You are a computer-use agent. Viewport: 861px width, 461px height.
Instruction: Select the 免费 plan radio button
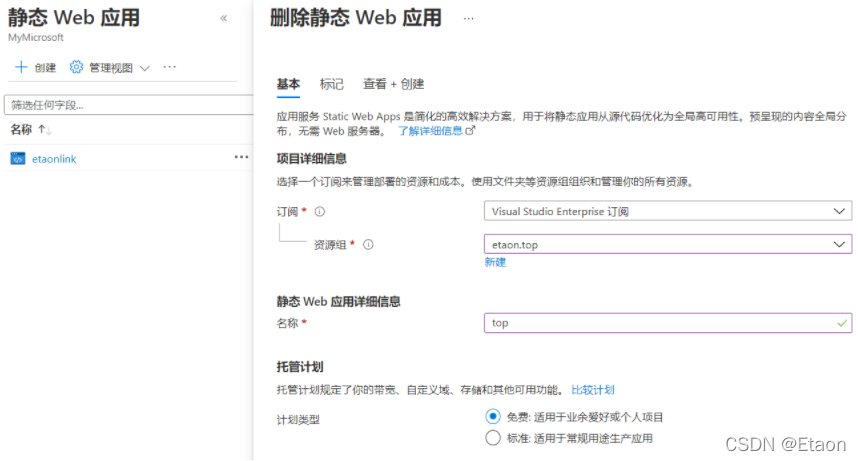click(x=493, y=417)
